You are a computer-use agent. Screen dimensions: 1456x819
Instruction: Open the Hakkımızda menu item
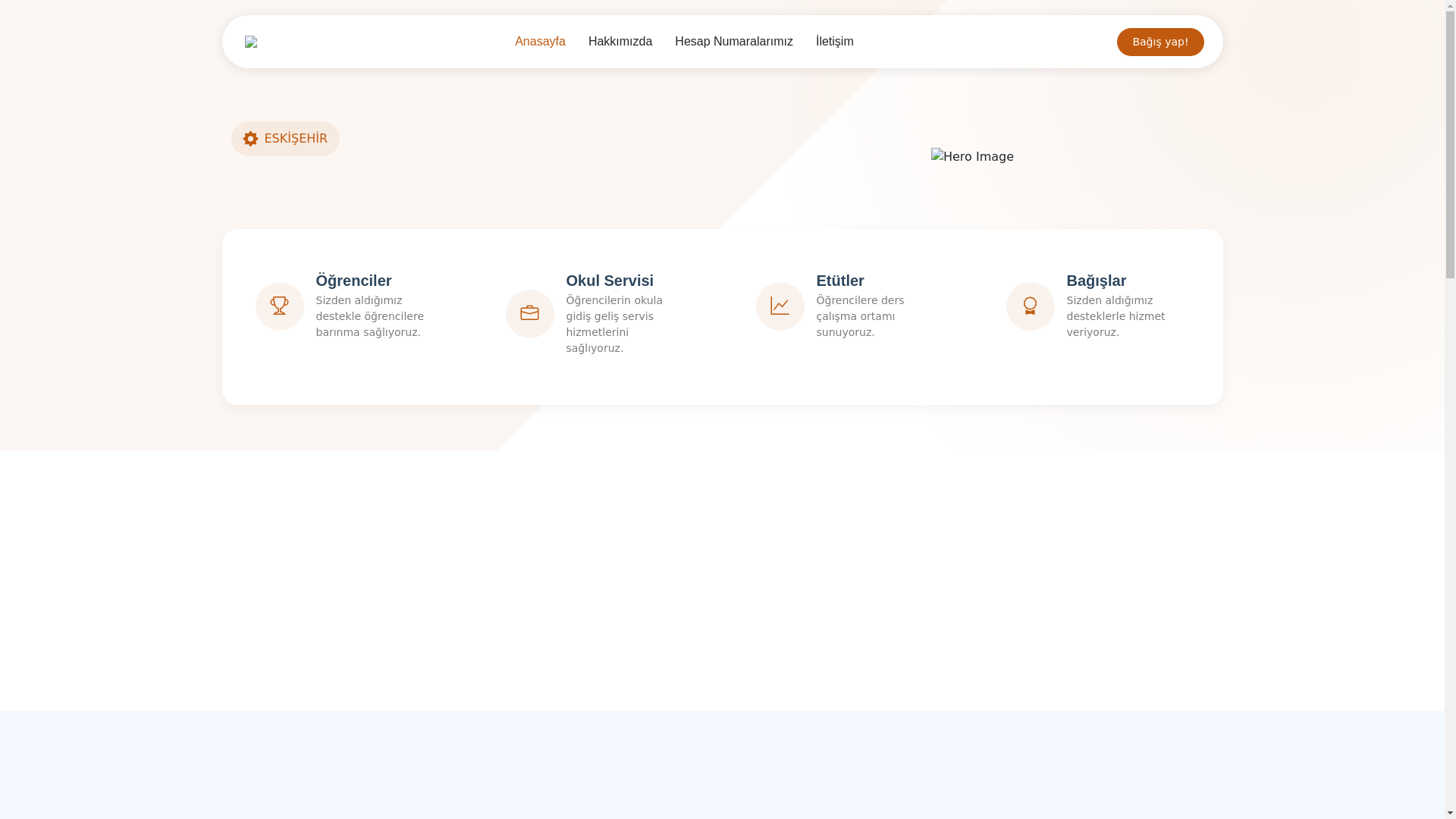620,42
